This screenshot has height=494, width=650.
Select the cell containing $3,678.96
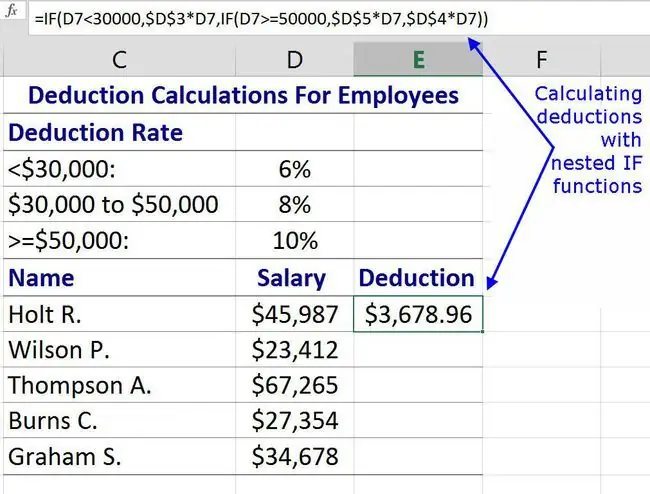coord(418,314)
